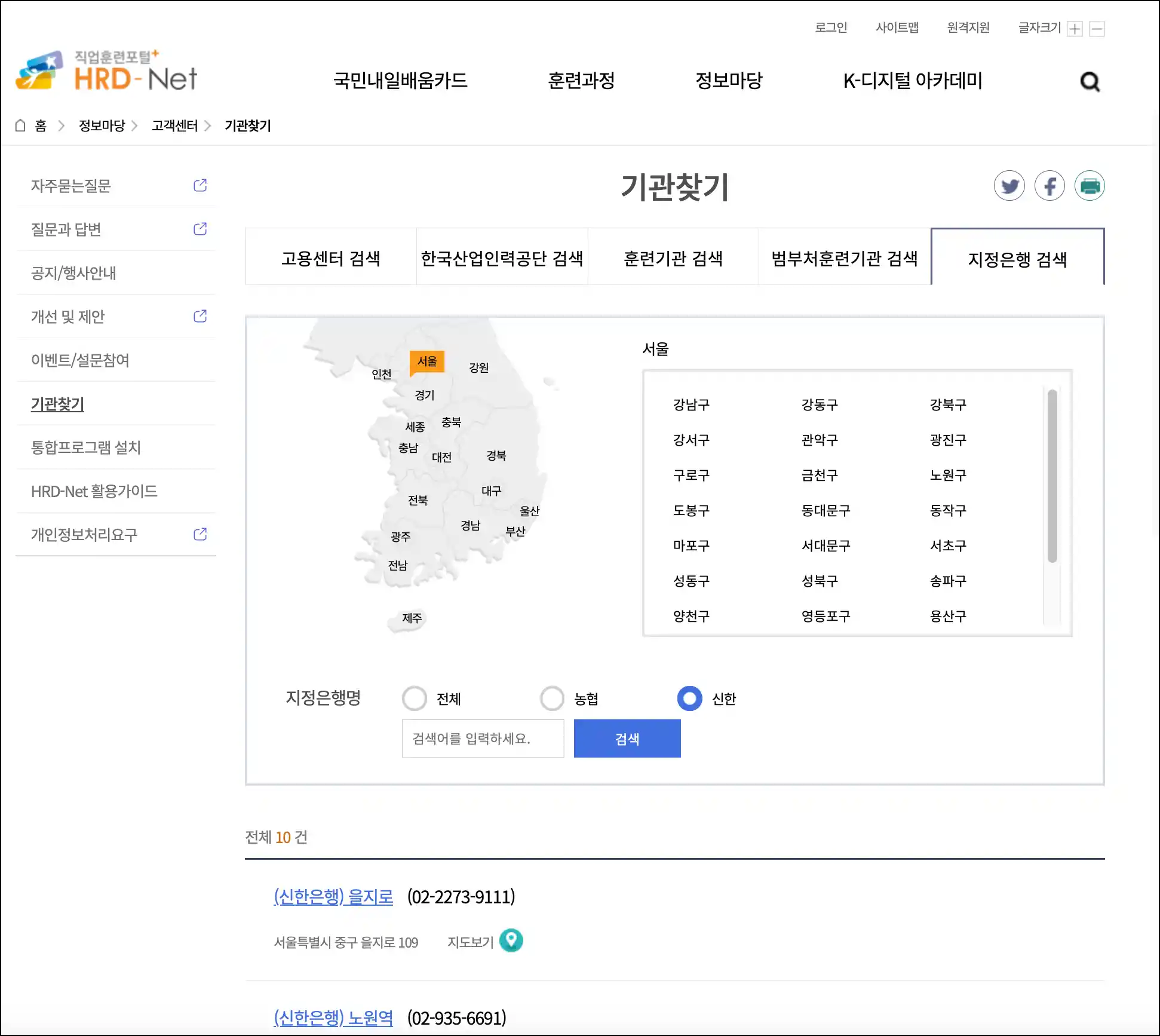The height and width of the screenshot is (1036, 1160).
Task: Select 제주 region on map
Action: pos(412,618)
